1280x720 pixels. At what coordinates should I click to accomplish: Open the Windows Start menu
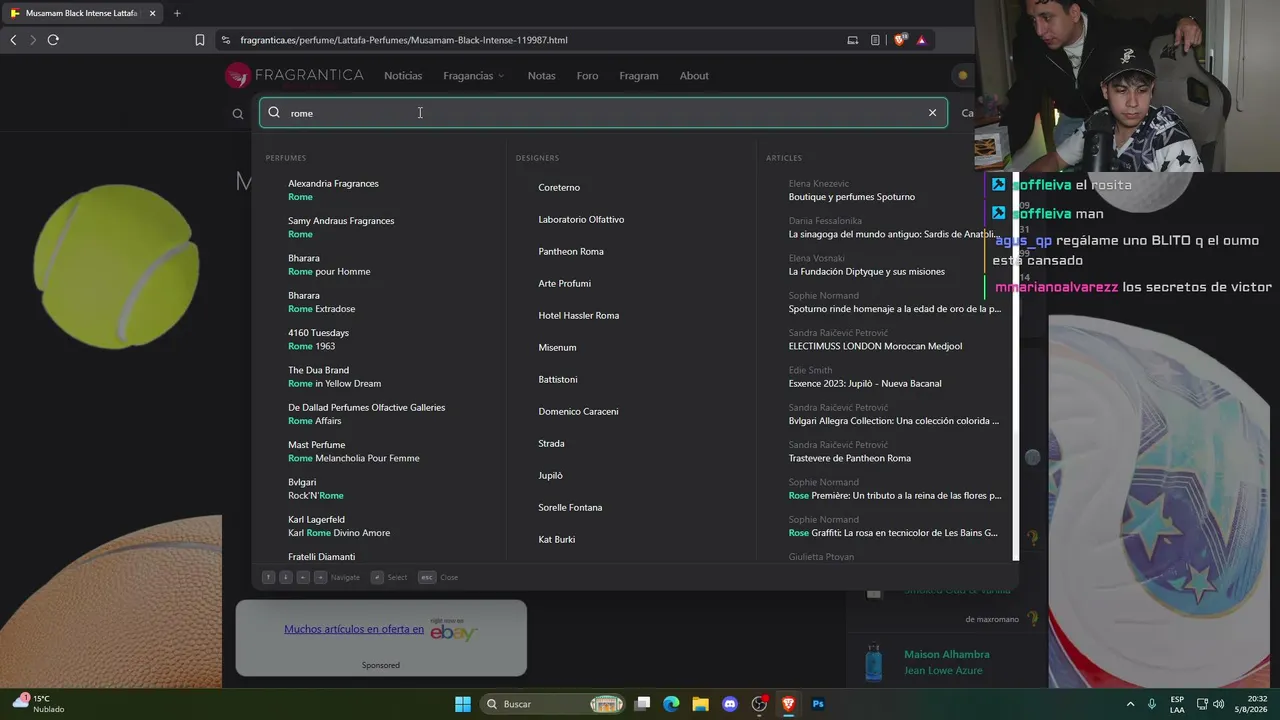463,704
